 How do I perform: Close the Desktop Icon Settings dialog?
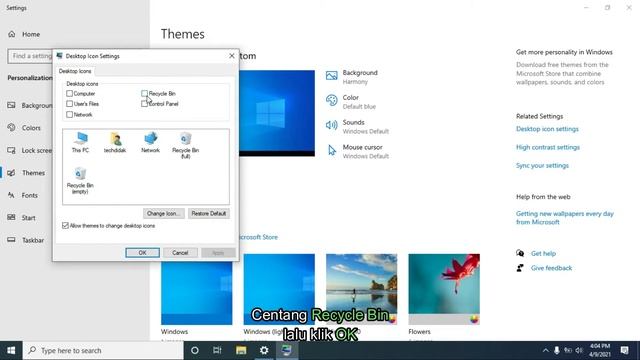click(231, 56)
